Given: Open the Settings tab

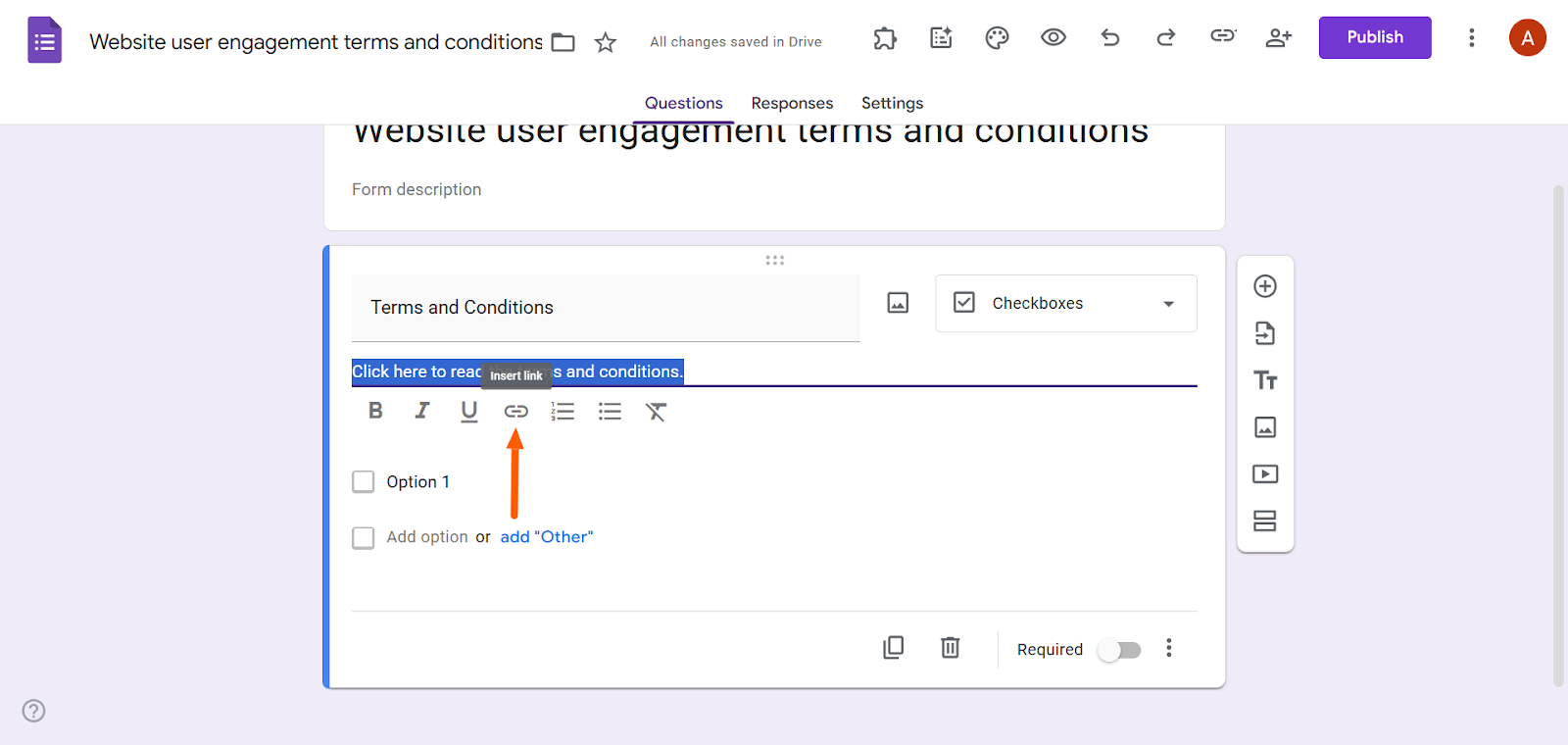Looking at the screenshot, I should tap(892, 103).
